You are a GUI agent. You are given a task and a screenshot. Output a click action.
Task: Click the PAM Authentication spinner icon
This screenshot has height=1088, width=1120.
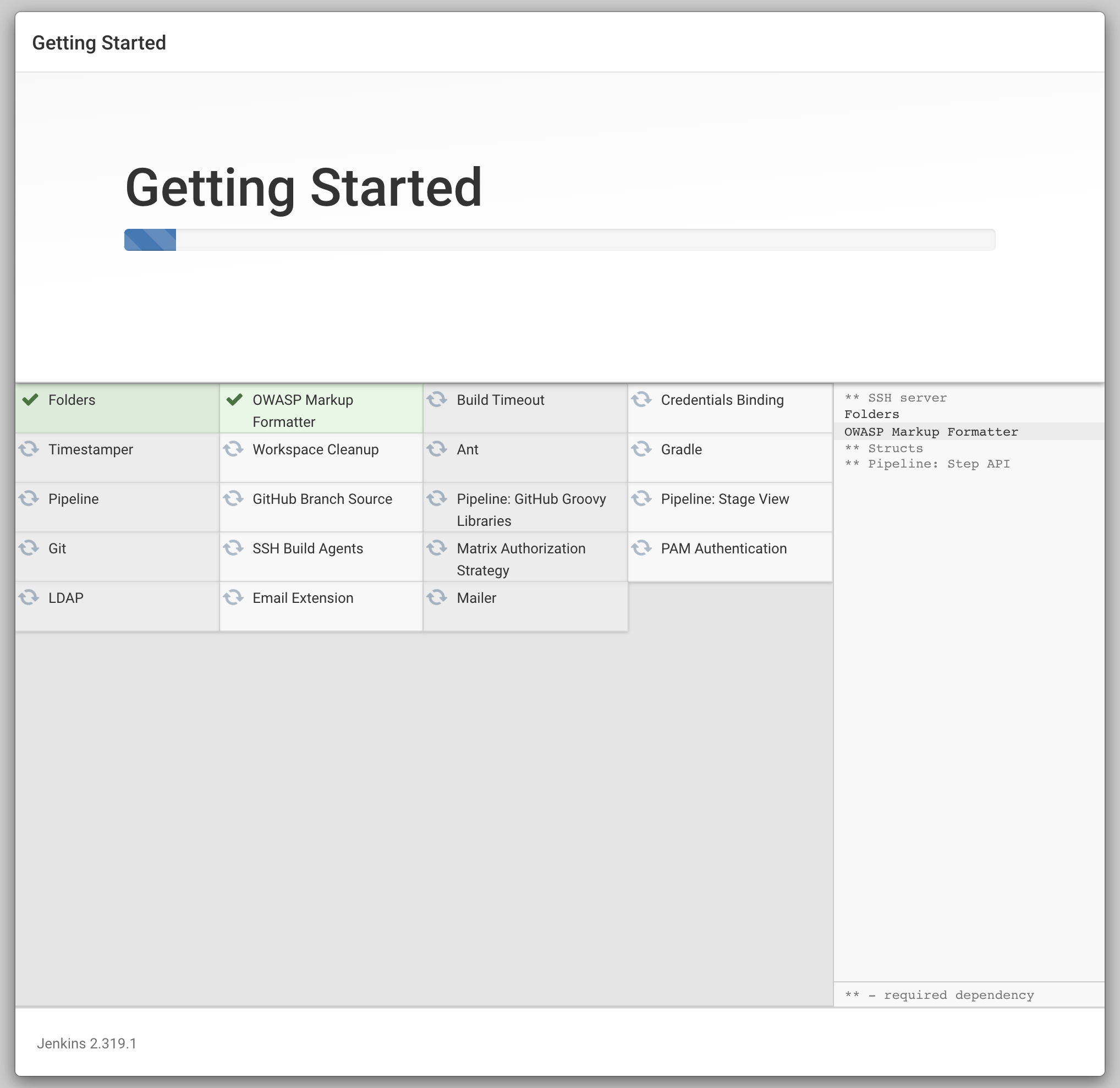(643, 548)
